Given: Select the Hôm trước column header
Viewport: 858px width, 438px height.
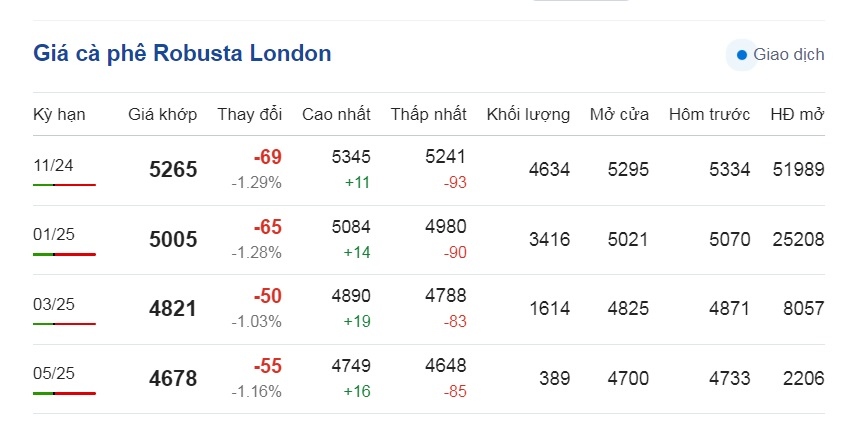Looking at the screenshot, I should [x=709, y=114].
